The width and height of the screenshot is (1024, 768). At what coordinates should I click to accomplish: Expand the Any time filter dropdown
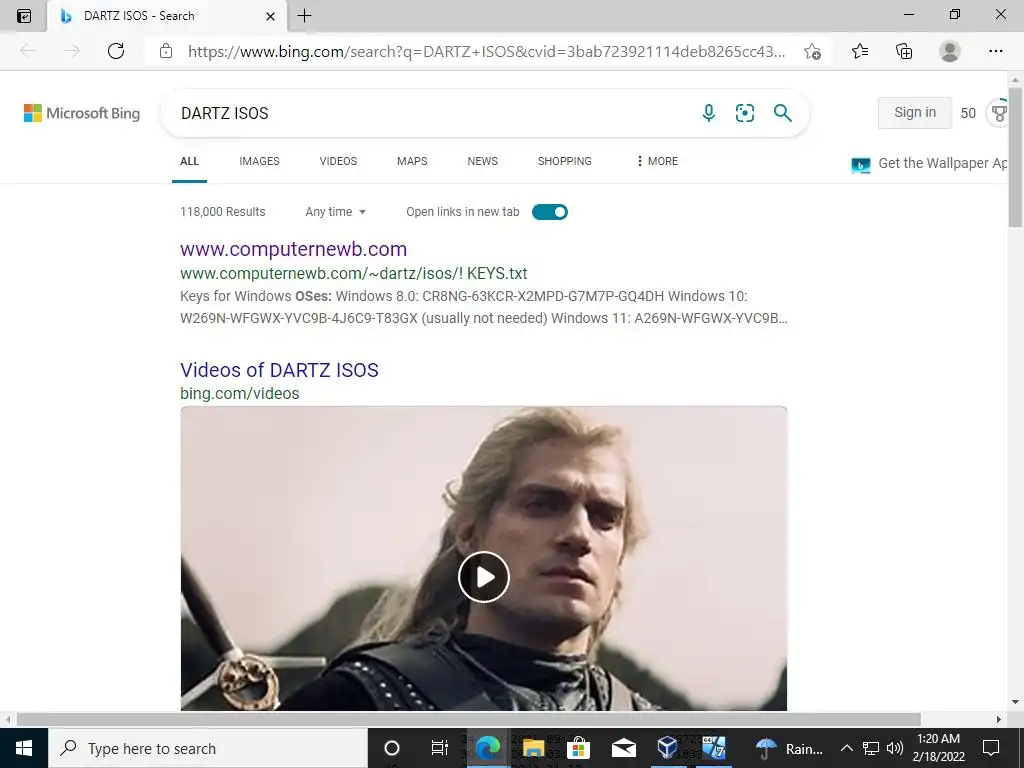point(336,212)
